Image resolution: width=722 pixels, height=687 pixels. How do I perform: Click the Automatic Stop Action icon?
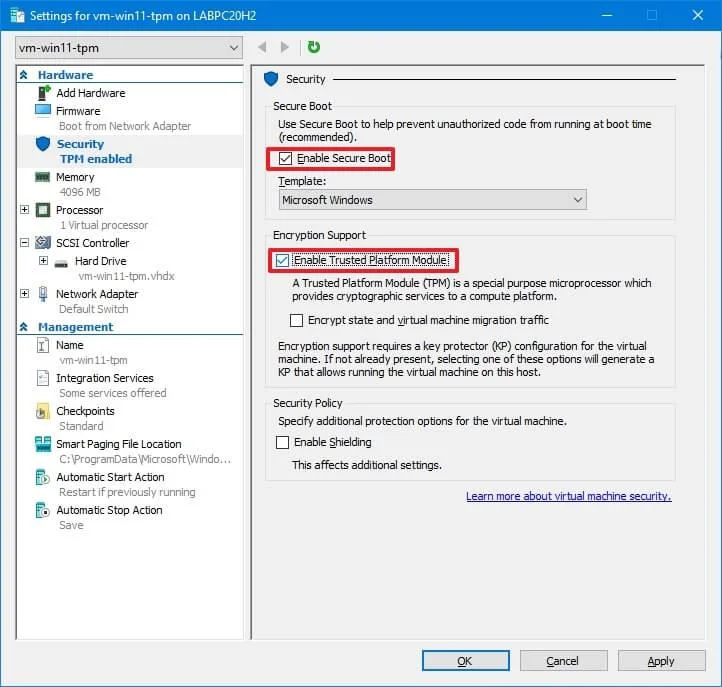[42, 510]
